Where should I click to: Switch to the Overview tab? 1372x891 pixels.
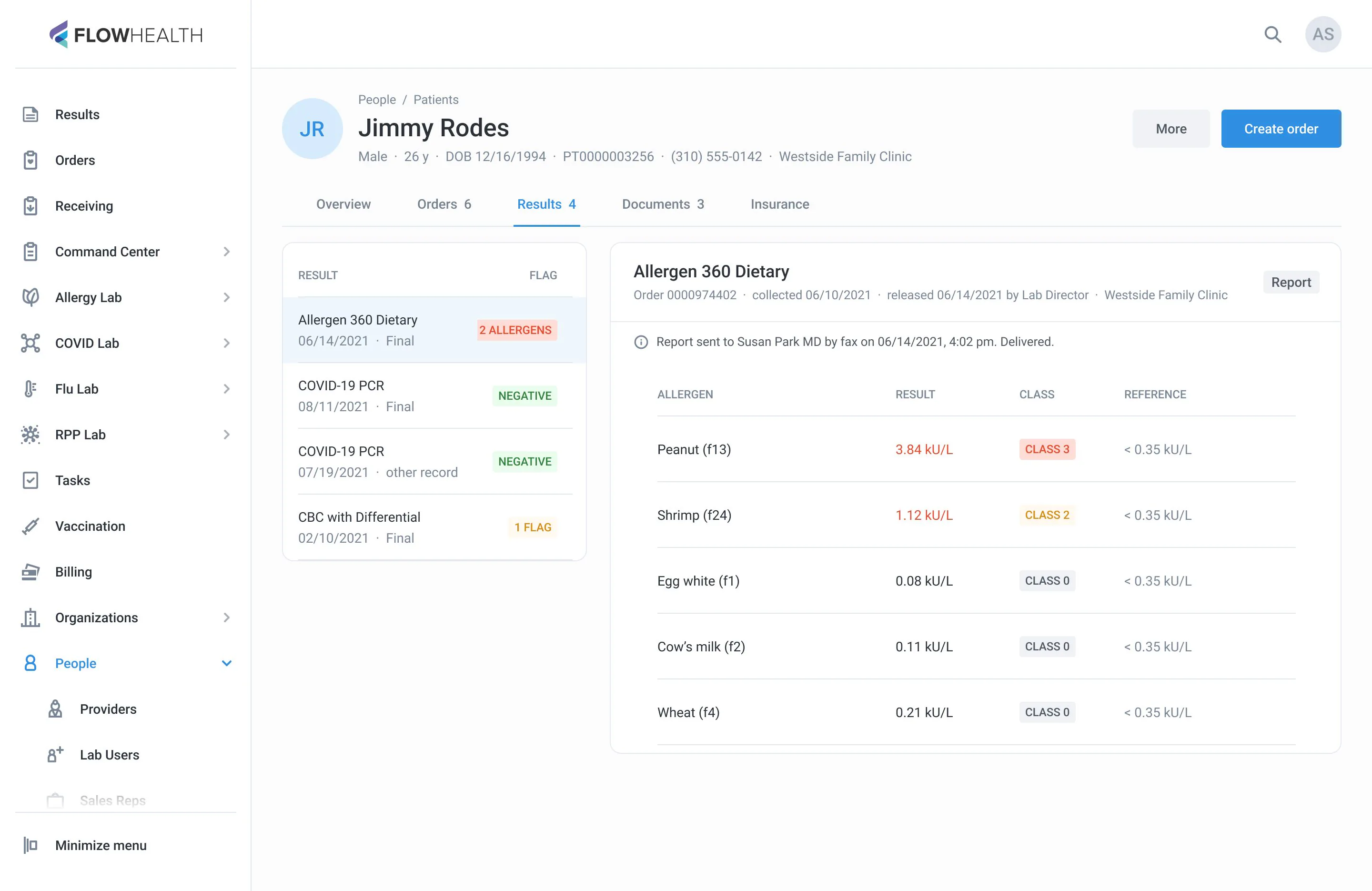click(x=343, y=204)
